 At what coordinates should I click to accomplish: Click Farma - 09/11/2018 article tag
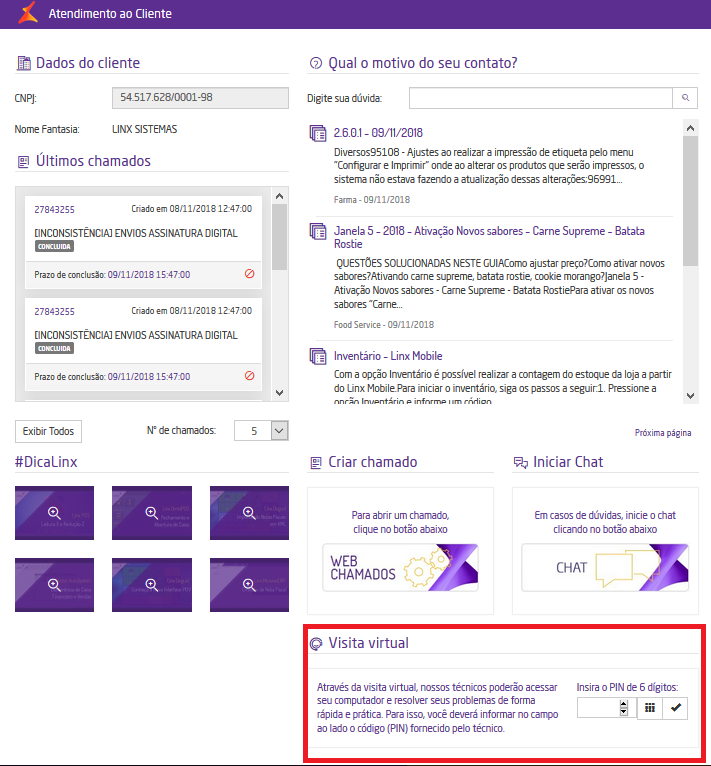372,200
